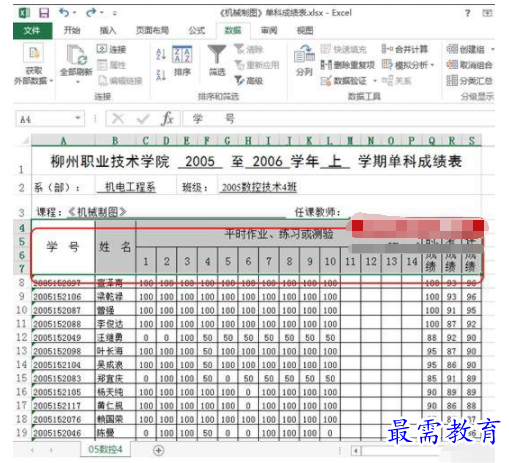This screenshot has height=463, width=509.
Task: Expand What-If Analysis dropdown arrow
Action: (x=432, y=65)
